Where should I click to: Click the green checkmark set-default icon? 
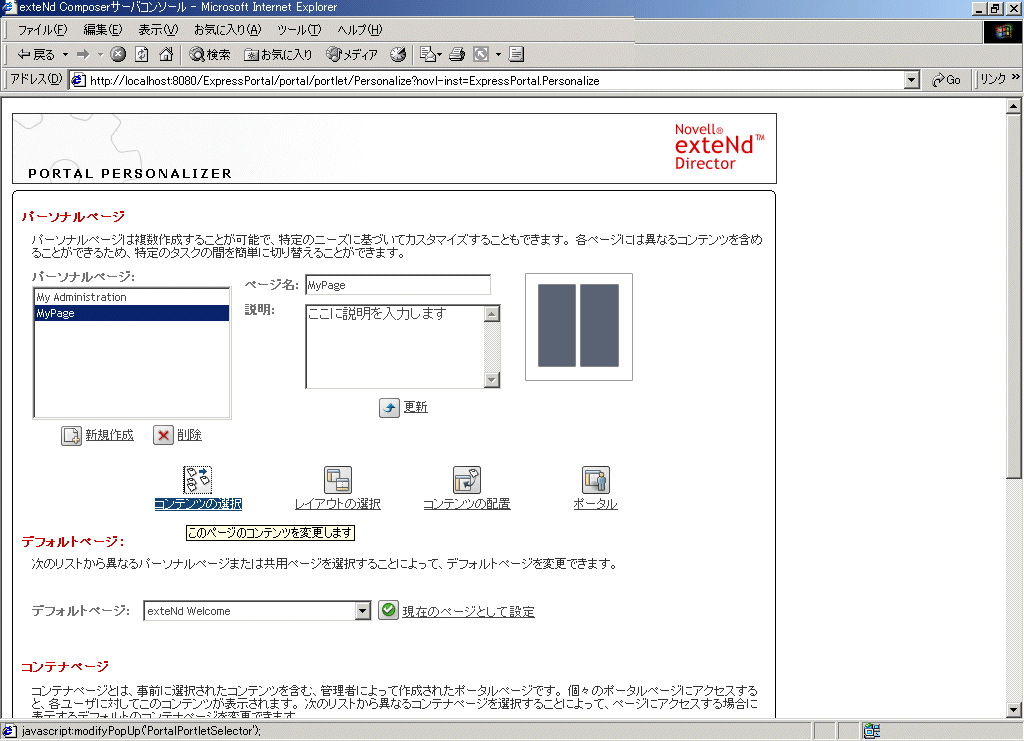click(389, 610)
